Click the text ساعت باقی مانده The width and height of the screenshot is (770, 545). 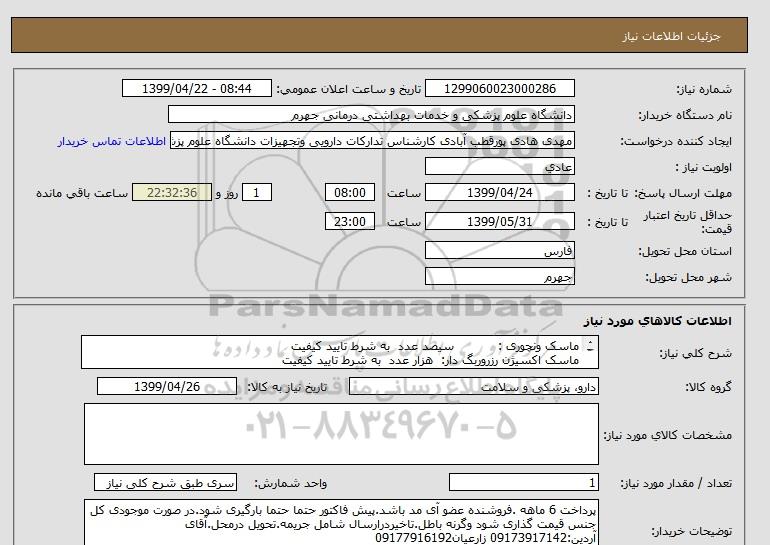(82, 193)
